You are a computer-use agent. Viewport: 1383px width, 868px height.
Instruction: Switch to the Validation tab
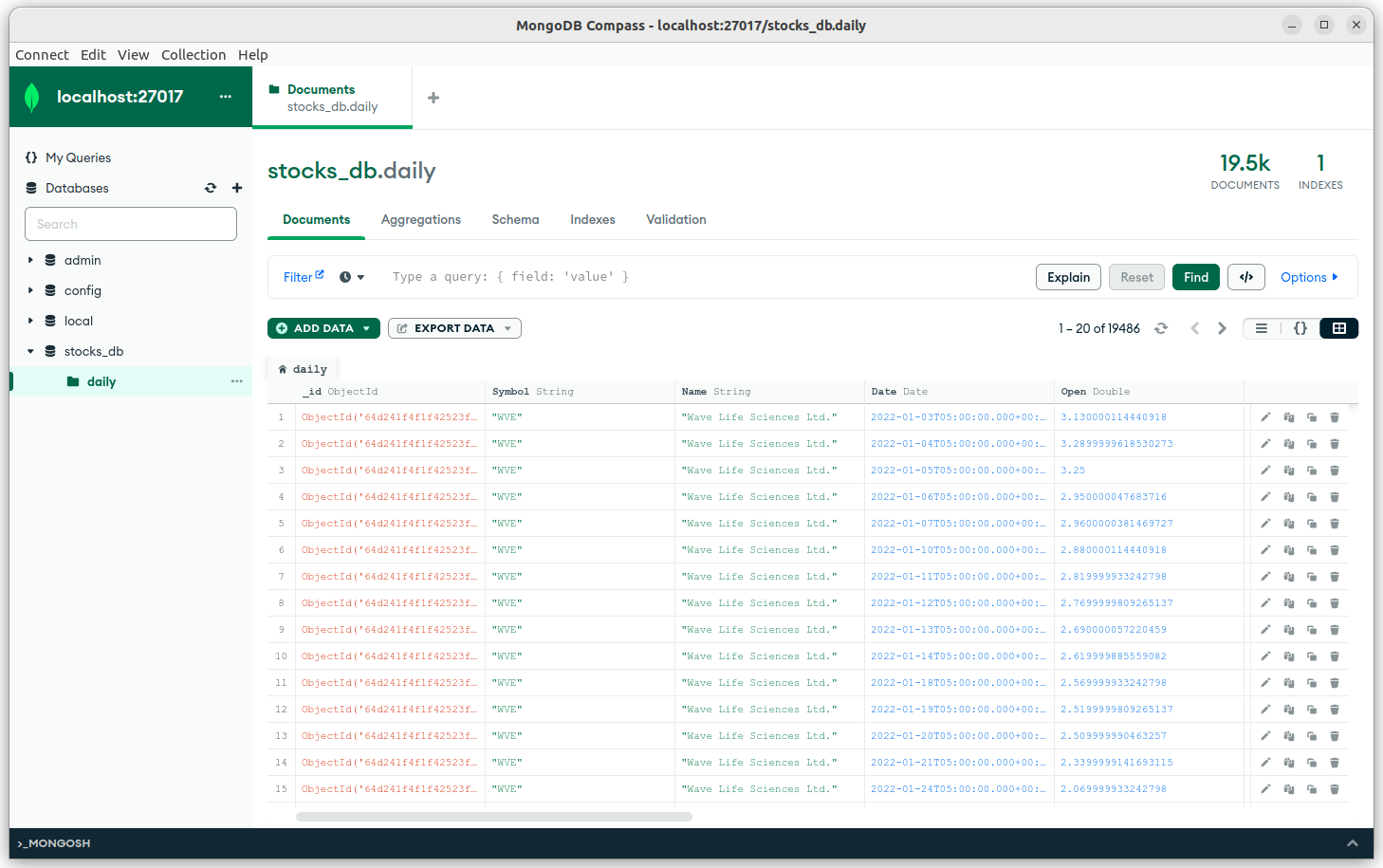click(676, 219)
